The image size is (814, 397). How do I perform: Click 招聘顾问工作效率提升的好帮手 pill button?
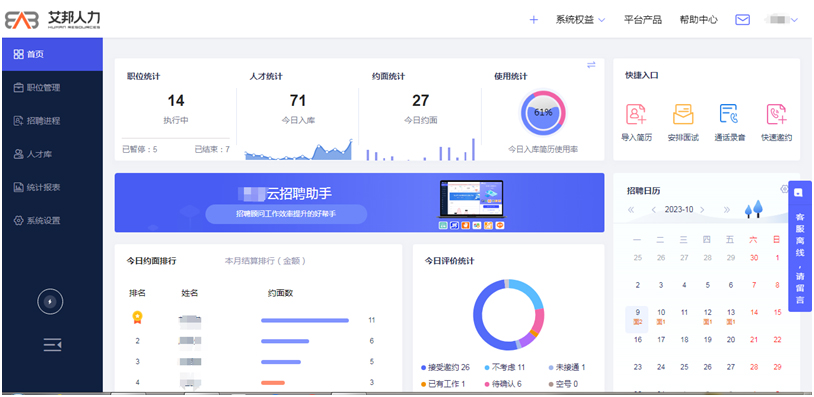coord(286,214)
